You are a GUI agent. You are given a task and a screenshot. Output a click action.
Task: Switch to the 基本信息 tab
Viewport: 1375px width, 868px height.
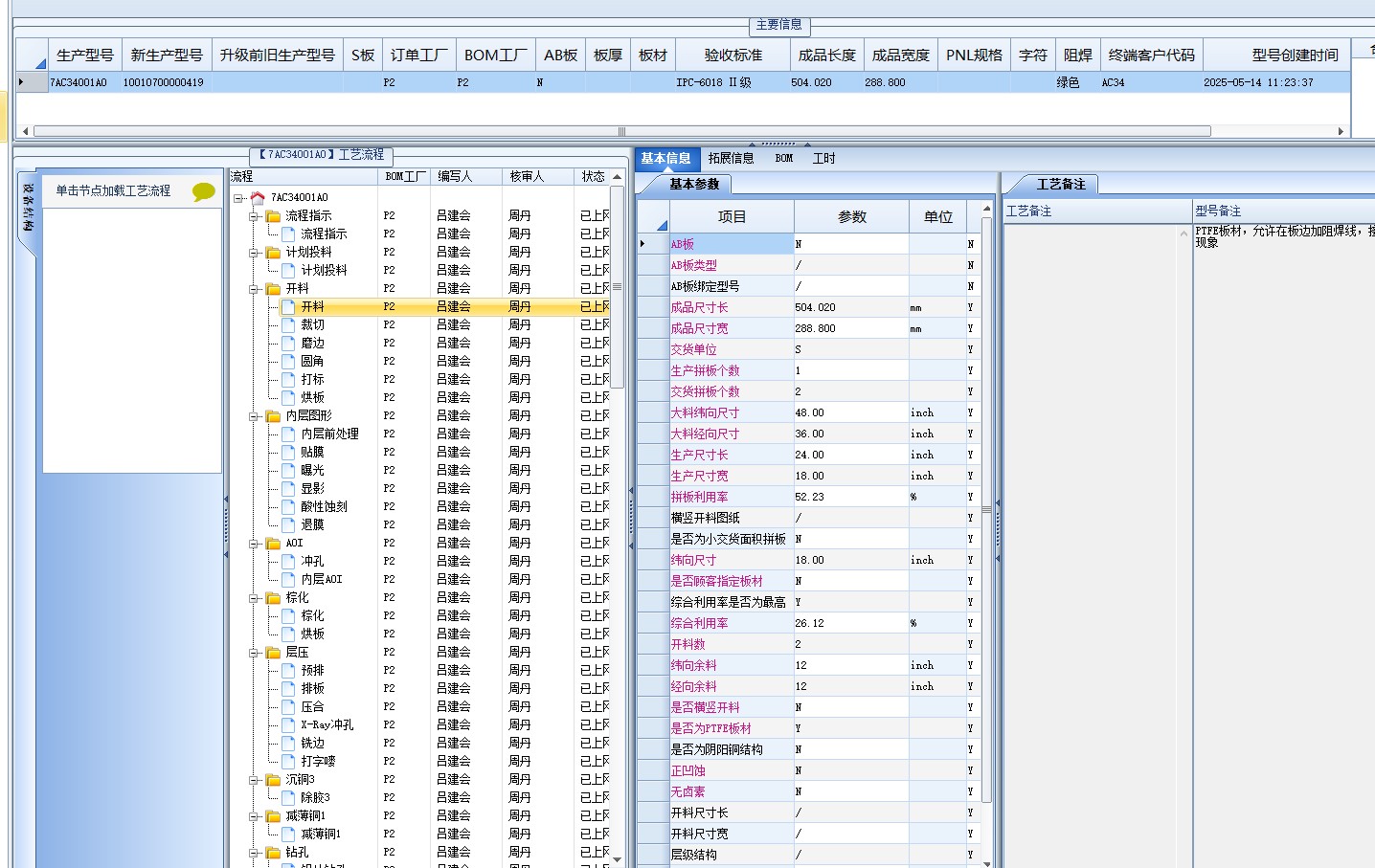pos(665,159)
